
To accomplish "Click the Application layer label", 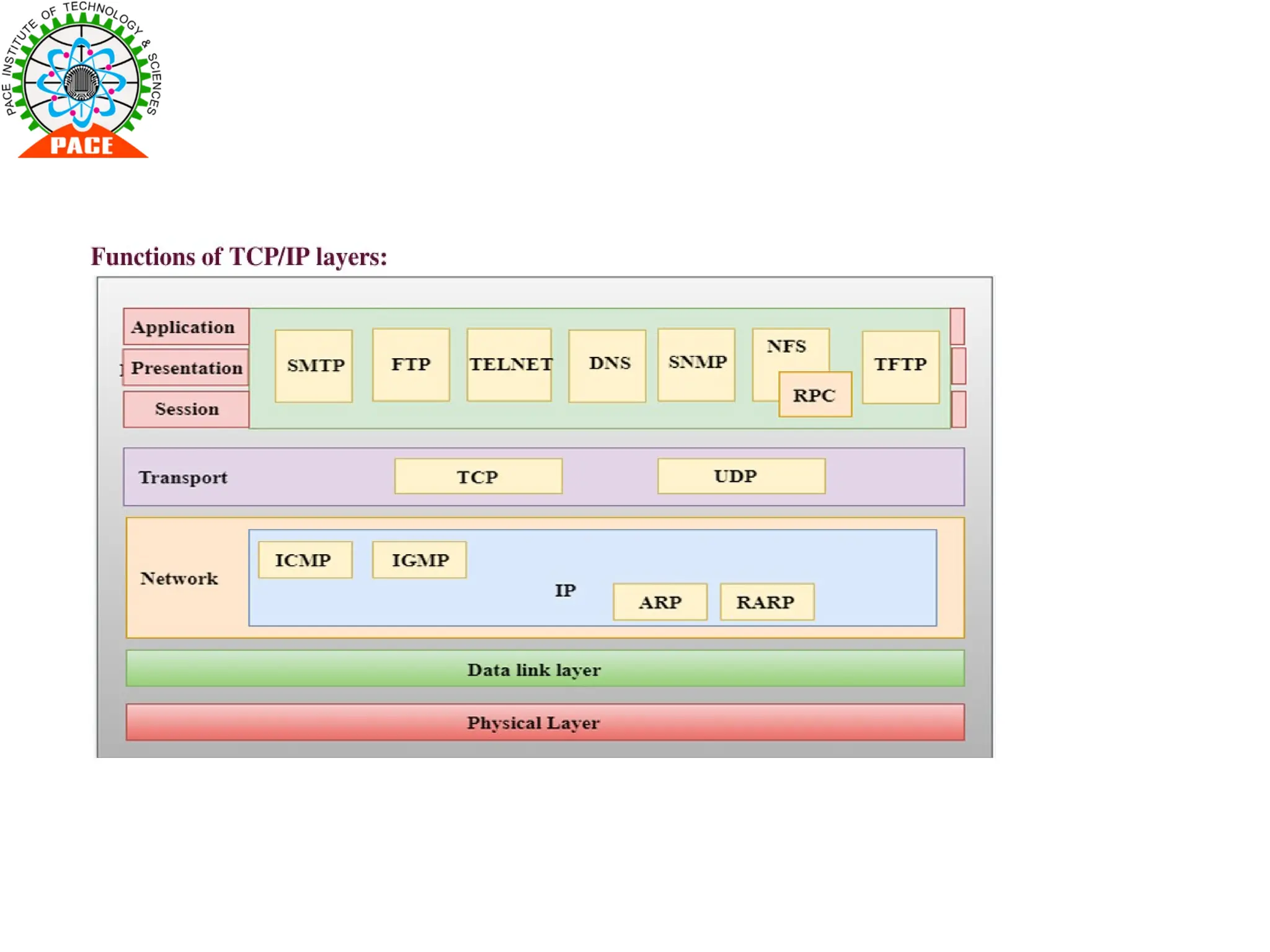I will pos(185,327).
